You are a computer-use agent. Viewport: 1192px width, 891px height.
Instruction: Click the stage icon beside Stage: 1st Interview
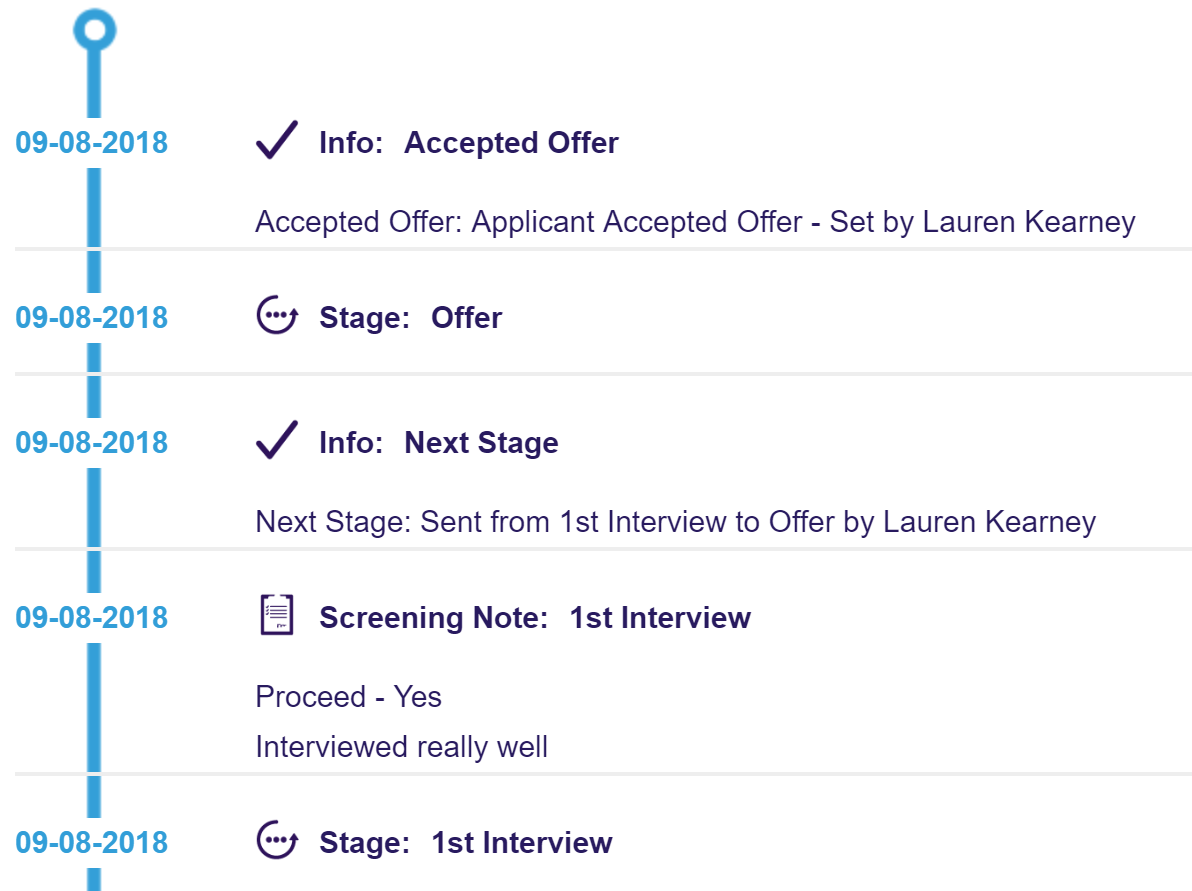(277, 840)
